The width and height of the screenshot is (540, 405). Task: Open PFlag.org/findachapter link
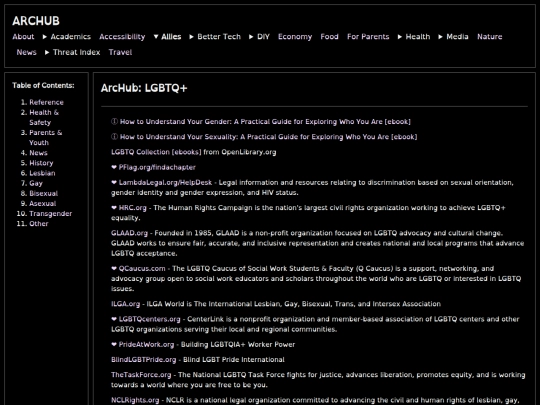point(157,167)
